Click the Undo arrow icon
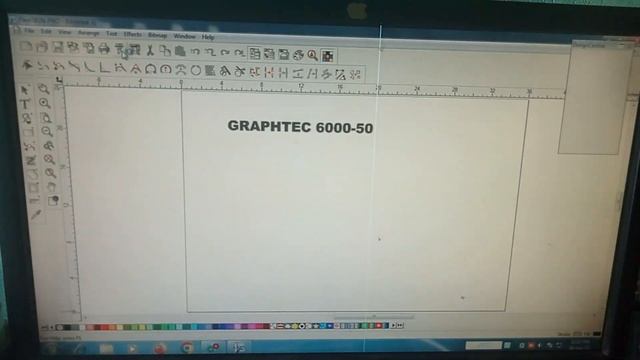 pyautogui.click(x=196, y=52)
